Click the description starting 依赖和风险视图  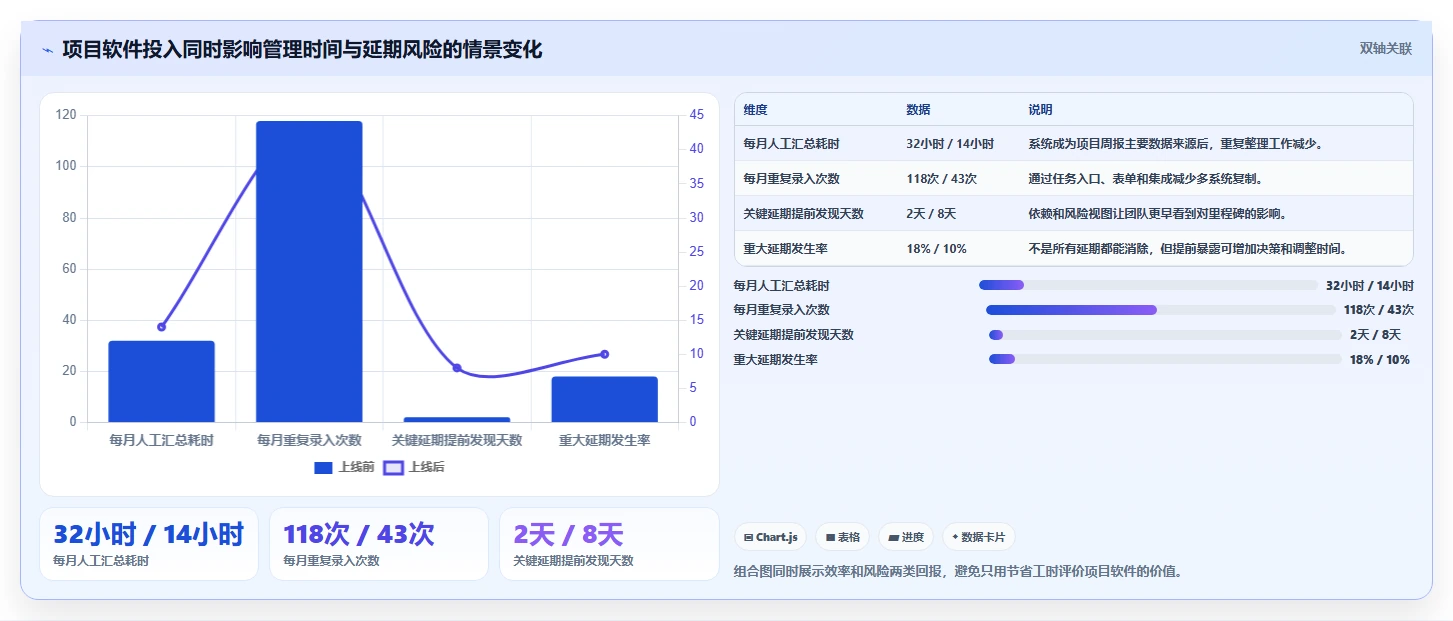(1157, 214)
